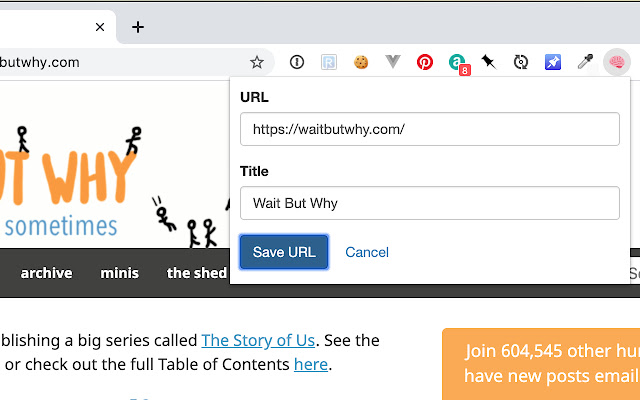Image resolution: width=640 pixels, height=400 pixels.
Task: Click the black pushpin extension icon
Action: click(x=488, y=62)
